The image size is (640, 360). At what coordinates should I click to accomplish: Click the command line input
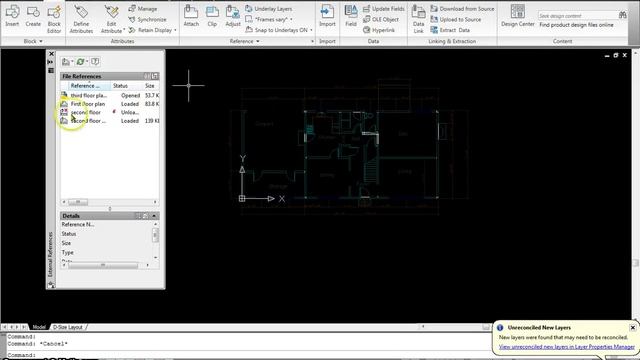[249, 355]
